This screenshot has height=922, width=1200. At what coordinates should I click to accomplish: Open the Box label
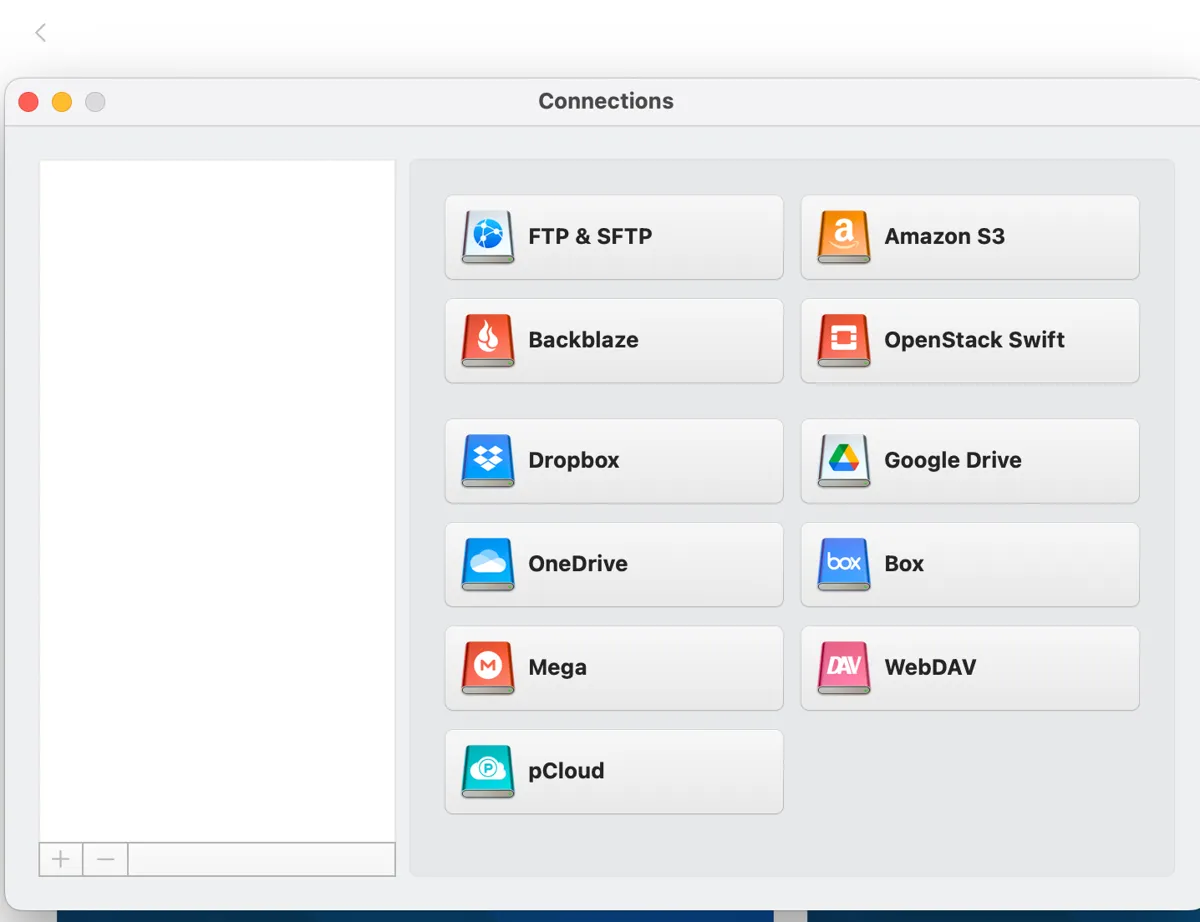pos(904,564)
